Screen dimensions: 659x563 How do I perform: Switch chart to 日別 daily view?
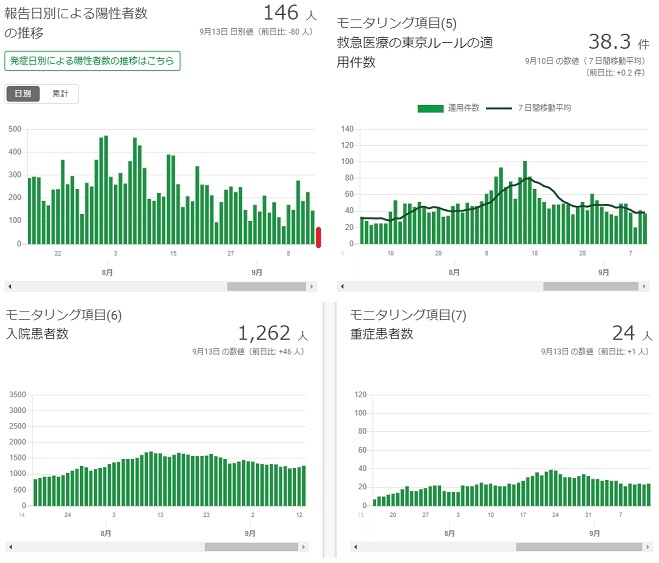tap(24, 94)
